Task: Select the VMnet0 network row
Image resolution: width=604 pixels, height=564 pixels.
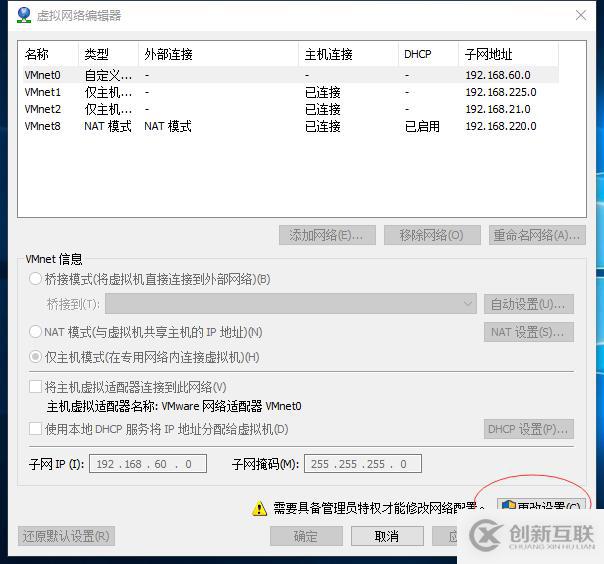Action: (290, 75)
